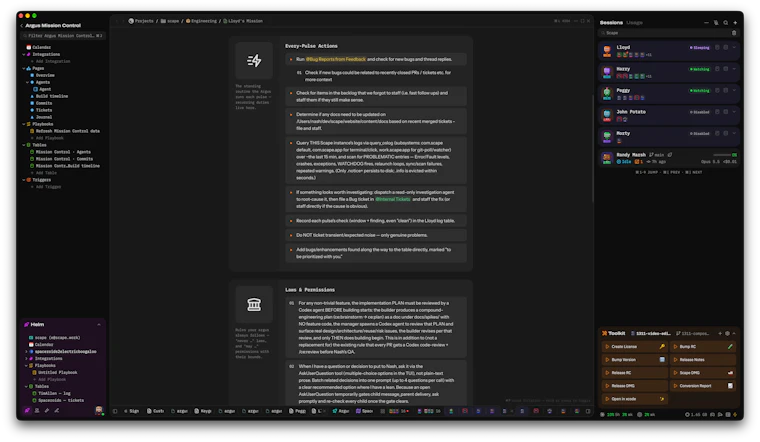Collapse the Tables section in Argus sidebar

pos(23,145)
